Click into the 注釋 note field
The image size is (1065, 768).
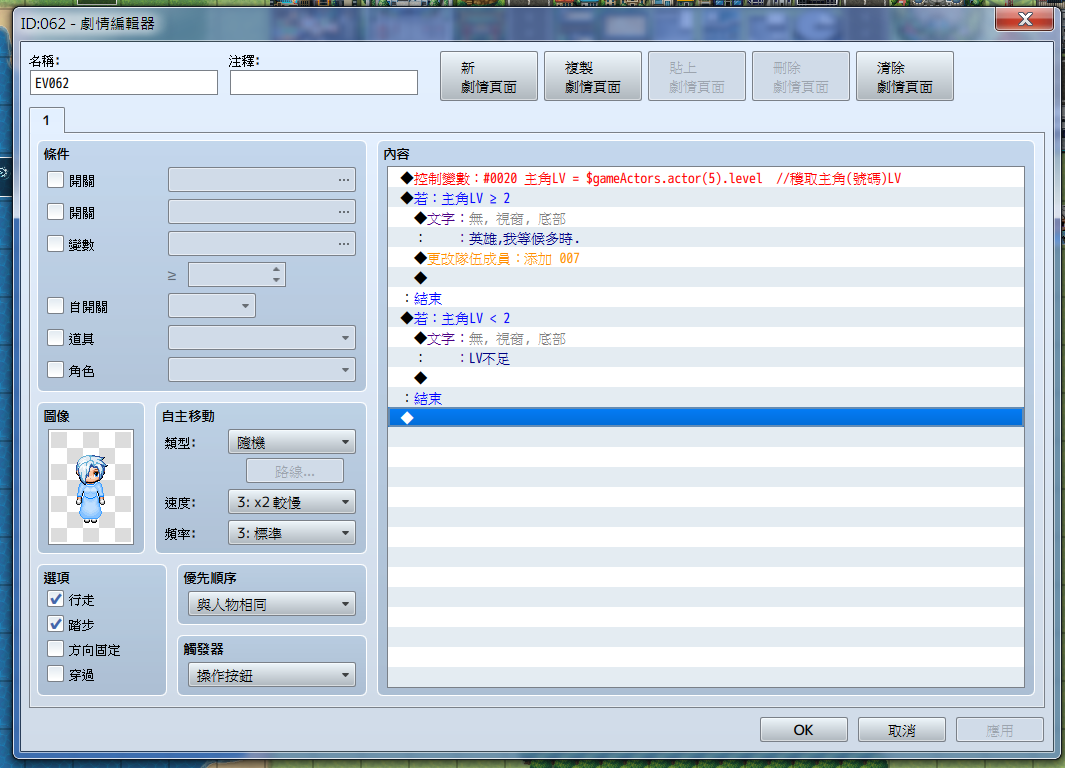(x=324, y=83)
